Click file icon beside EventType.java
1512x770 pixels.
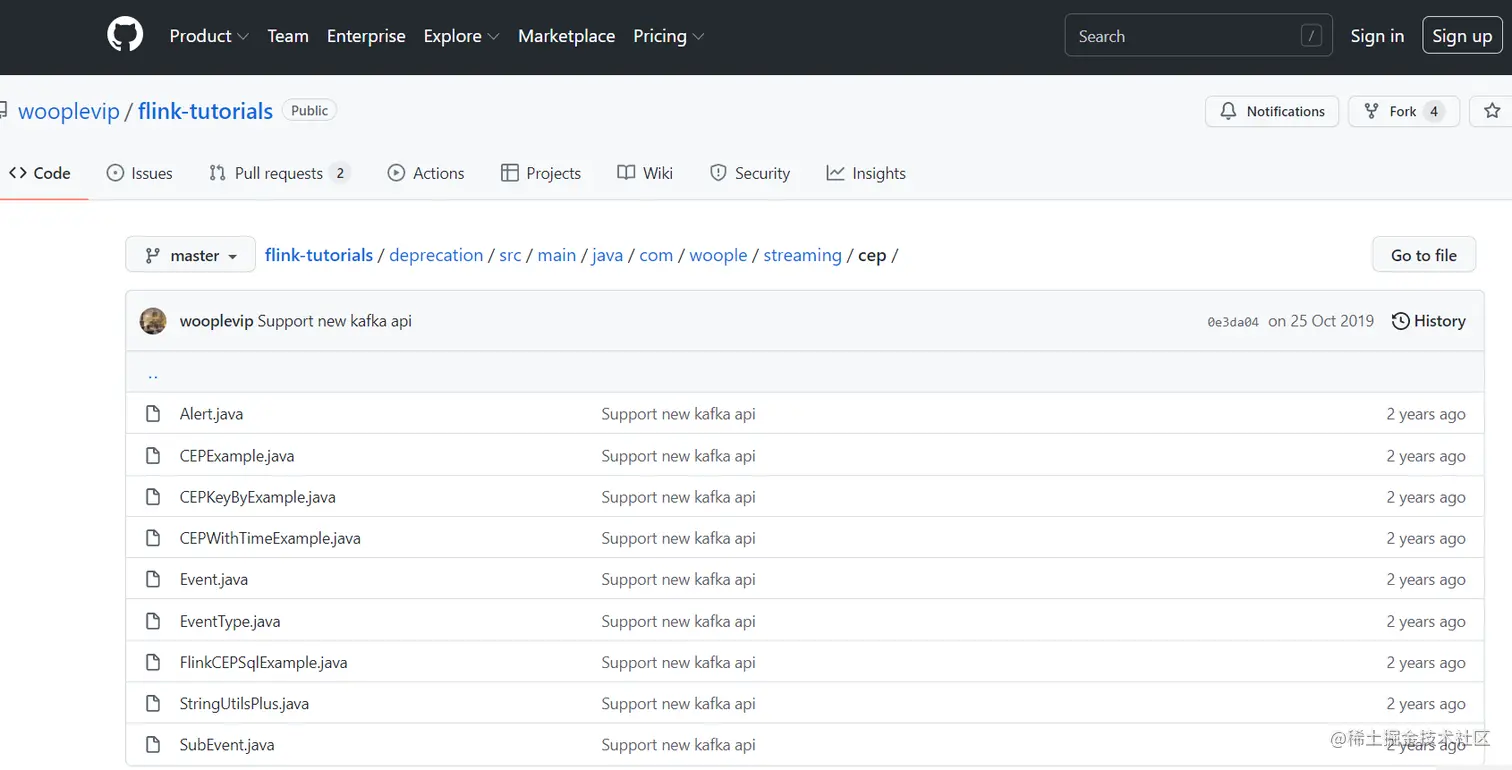[153, 621]
